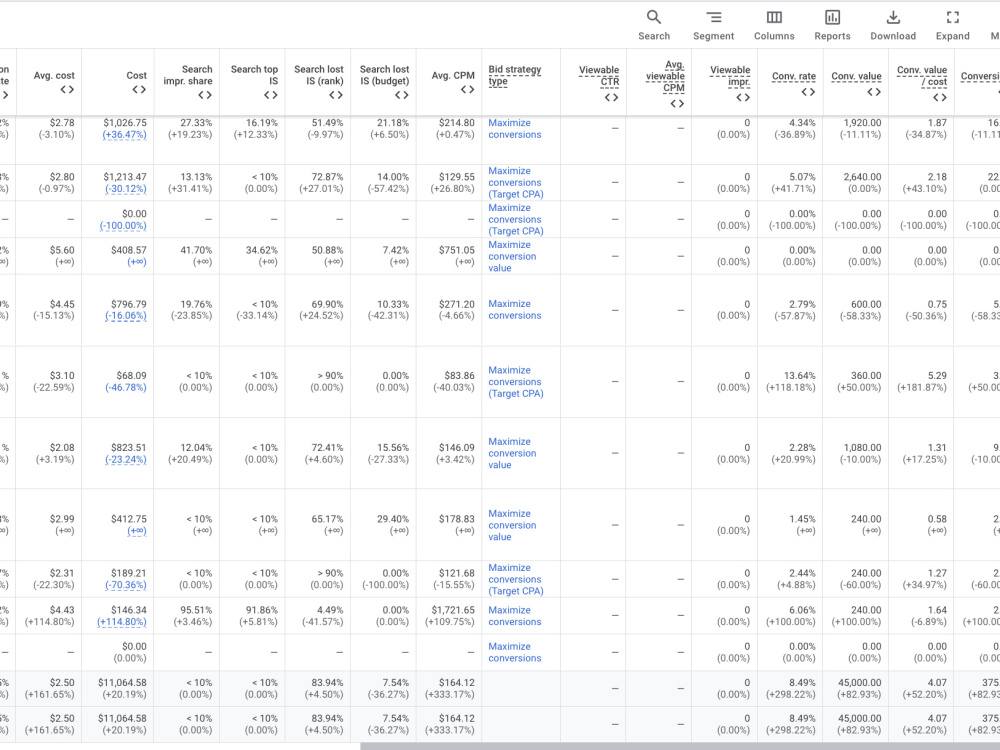Screen dimensions: 1000x750
Task: Sort by Conv. rate column header
Action: [x=794, y=76]
